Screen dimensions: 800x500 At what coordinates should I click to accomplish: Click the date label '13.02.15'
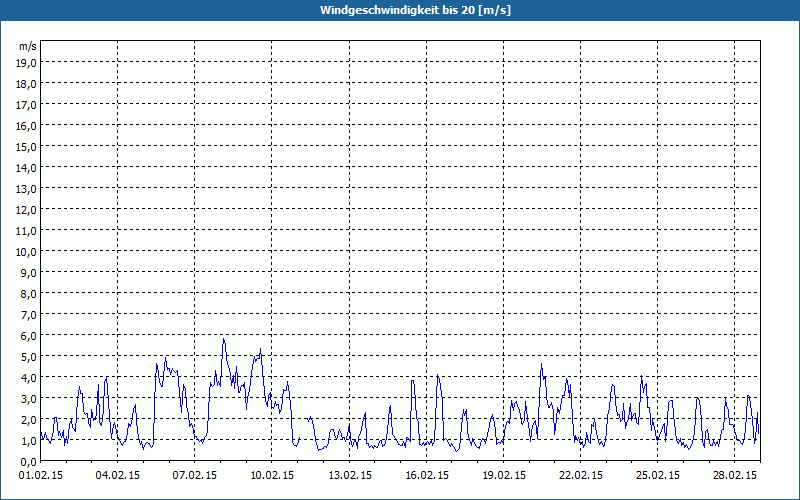tap(350, 476)
